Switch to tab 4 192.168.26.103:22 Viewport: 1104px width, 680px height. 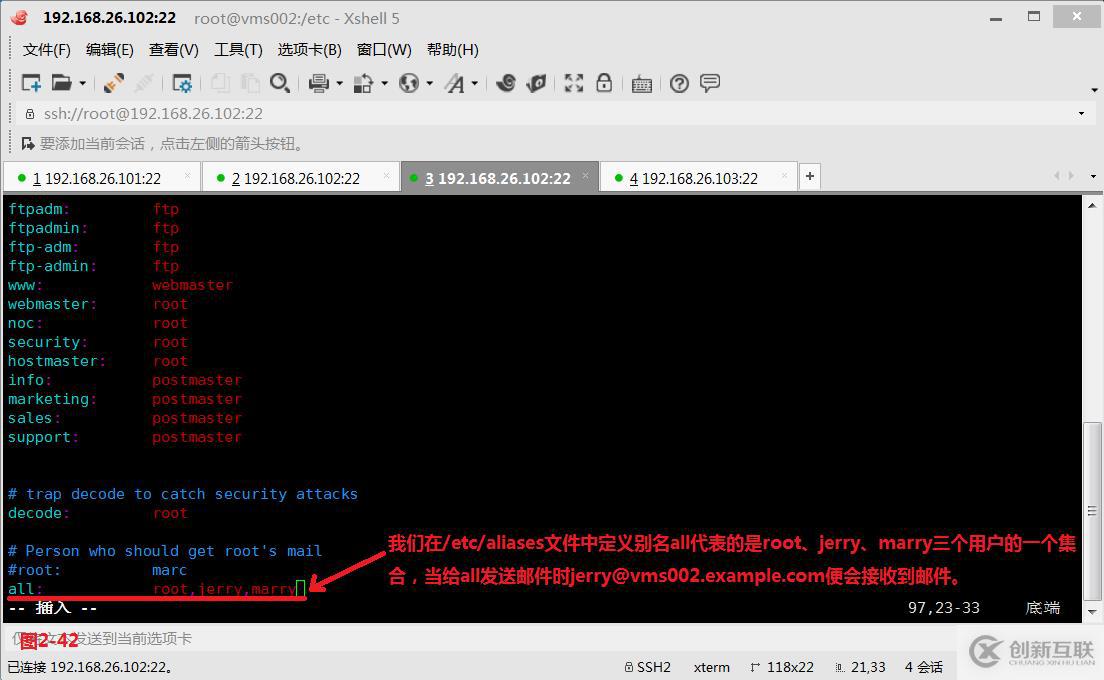[x=698, y=178]
